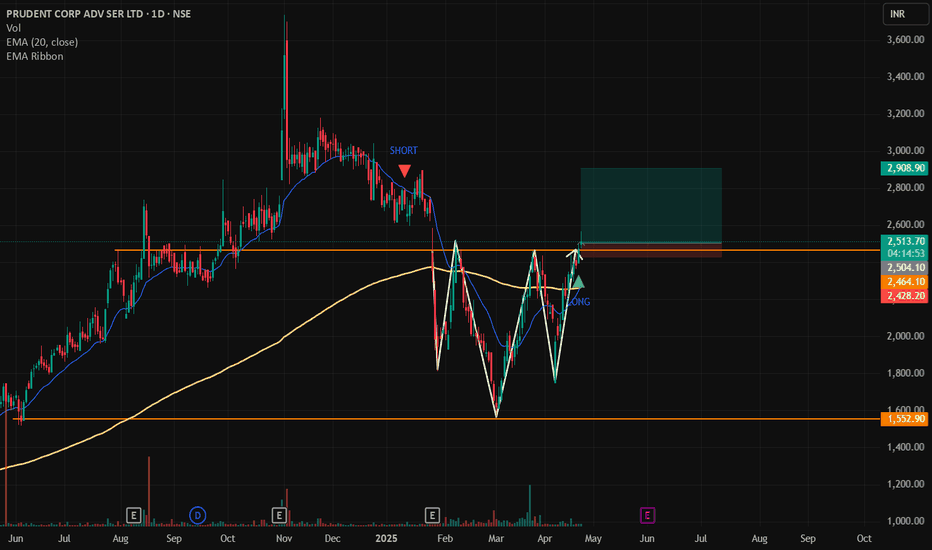Screen dimensions: 932x550
Task: Open the INR currency selector
Action: [905, 14]
